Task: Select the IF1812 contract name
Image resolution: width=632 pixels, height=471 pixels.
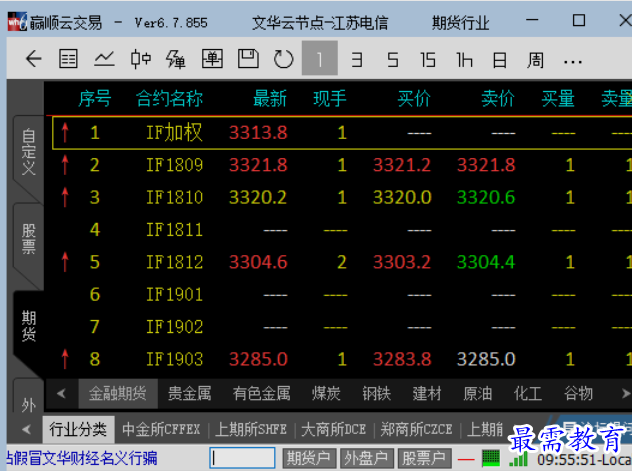Action: tap(175, 262)
